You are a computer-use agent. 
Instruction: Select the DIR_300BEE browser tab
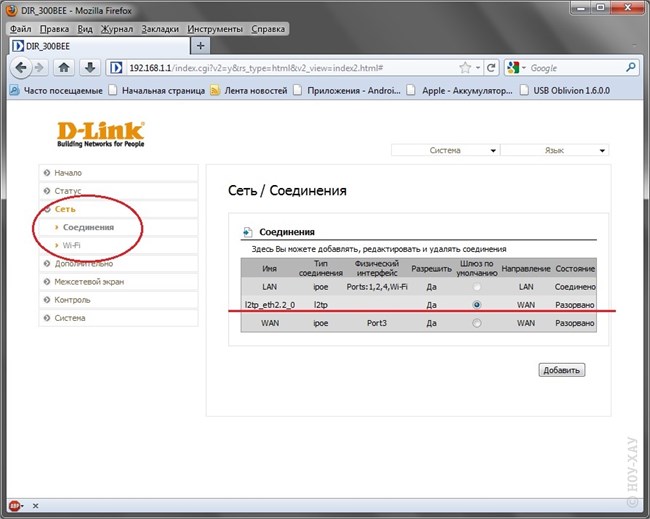(99, 46)
